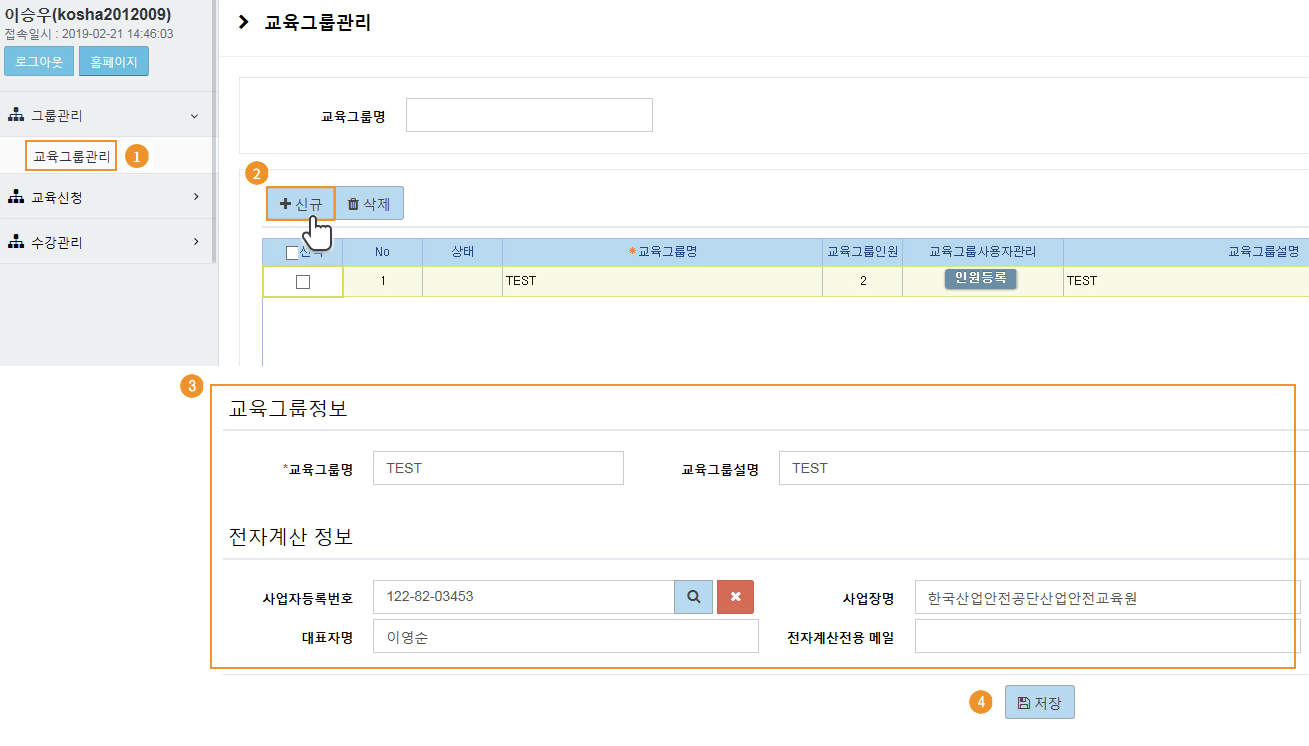
Task: Click the 교육그룹설명 column header
Action: 1186,252
